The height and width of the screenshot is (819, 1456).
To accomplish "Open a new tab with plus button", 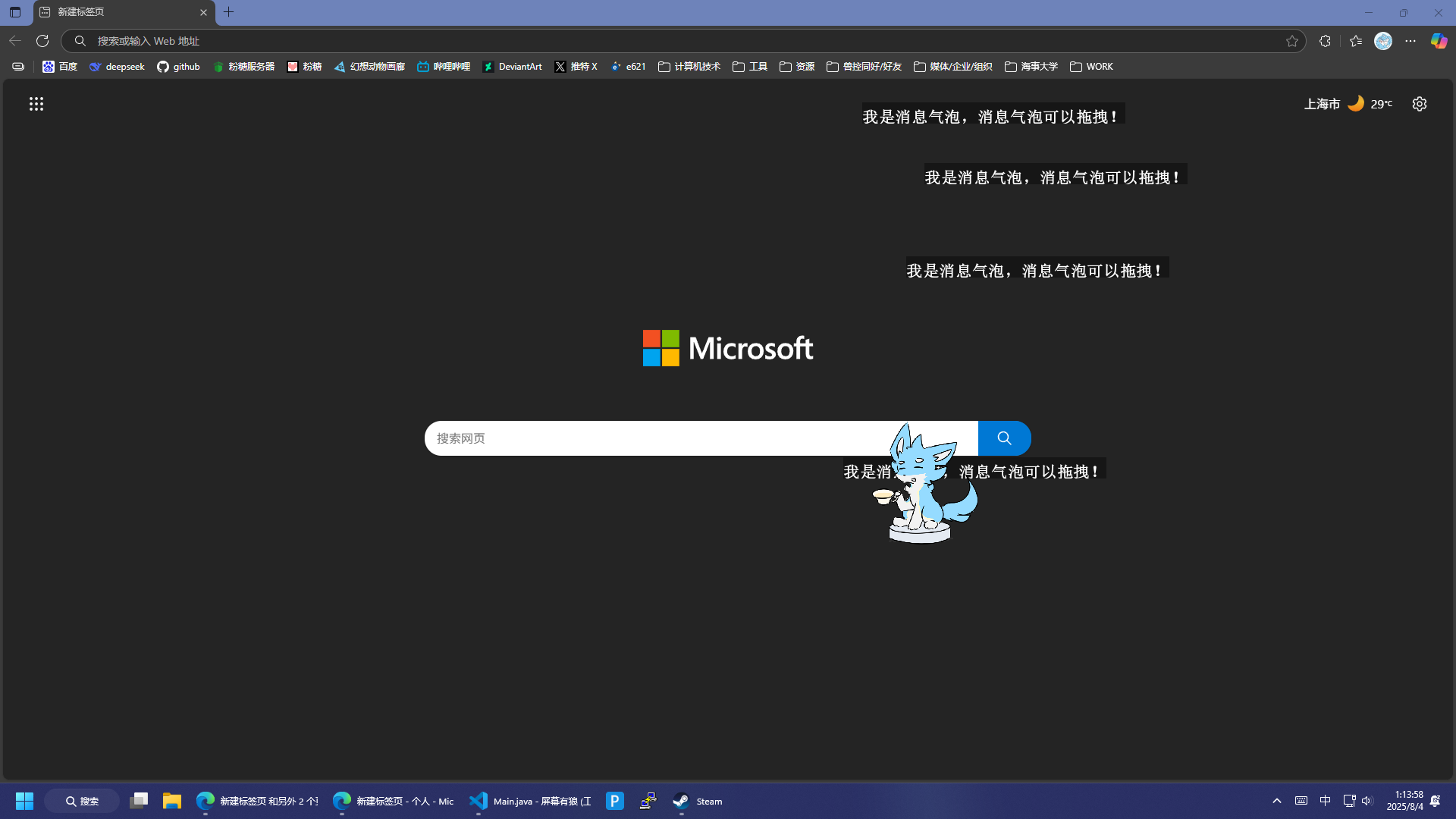I will click(x=228, y=12).
